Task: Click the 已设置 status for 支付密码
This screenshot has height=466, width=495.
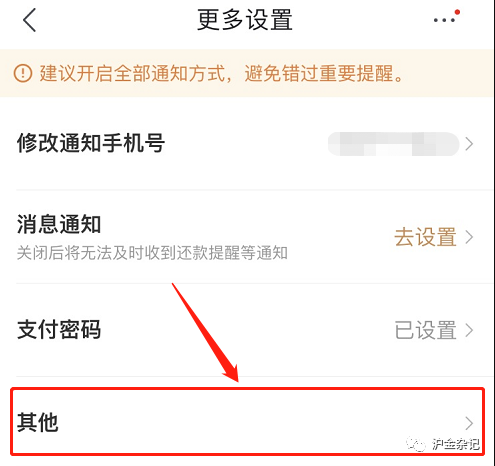Action: click(x=425, y=330)
